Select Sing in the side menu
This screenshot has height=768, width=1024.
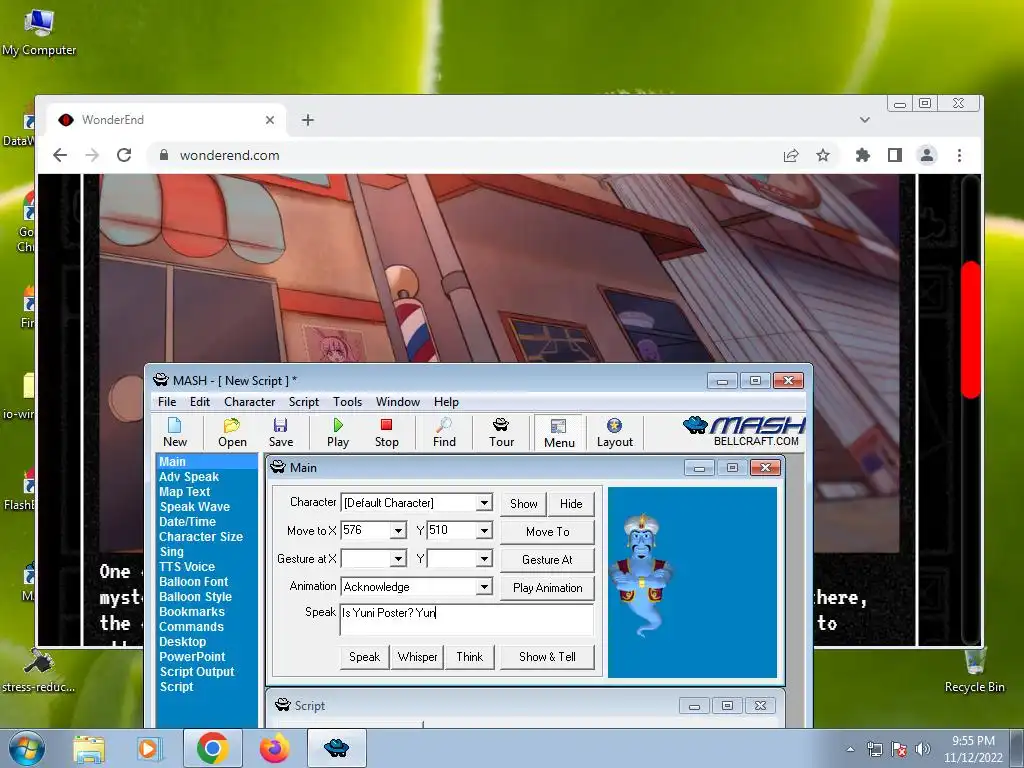(x=172, y=552)
